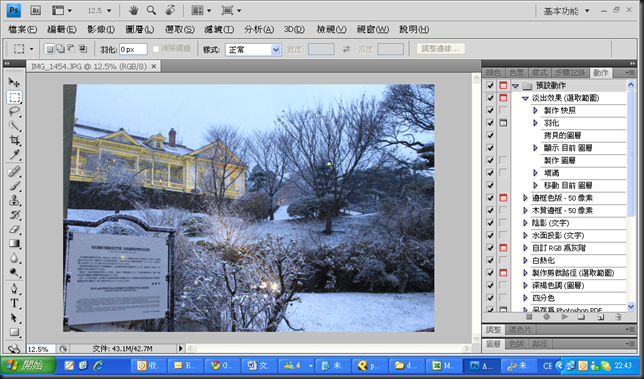Expand the 製作 快照 step
This screenshot has width=644, height=379.
point(535,110)
